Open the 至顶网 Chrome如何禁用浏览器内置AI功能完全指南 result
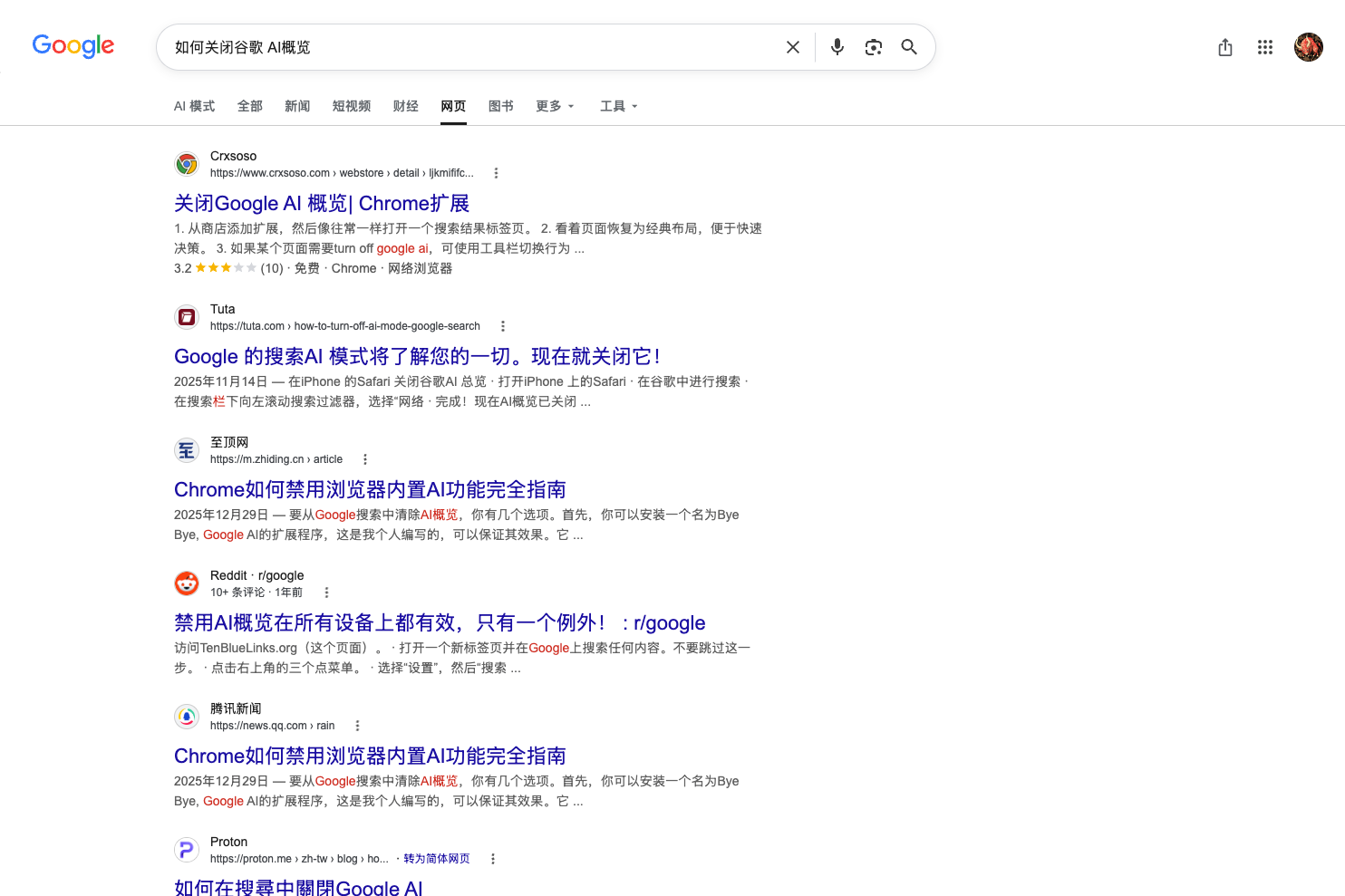Screen dimensions: 1345x896 coord(370,490)
